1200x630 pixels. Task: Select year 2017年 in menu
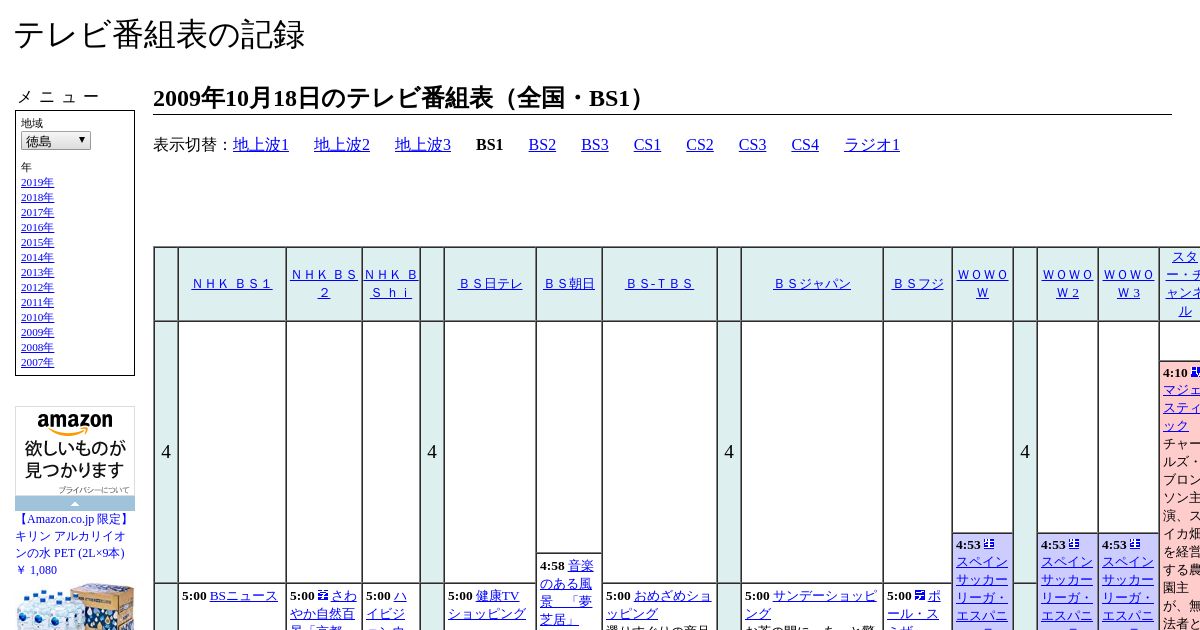pos(37,213)
